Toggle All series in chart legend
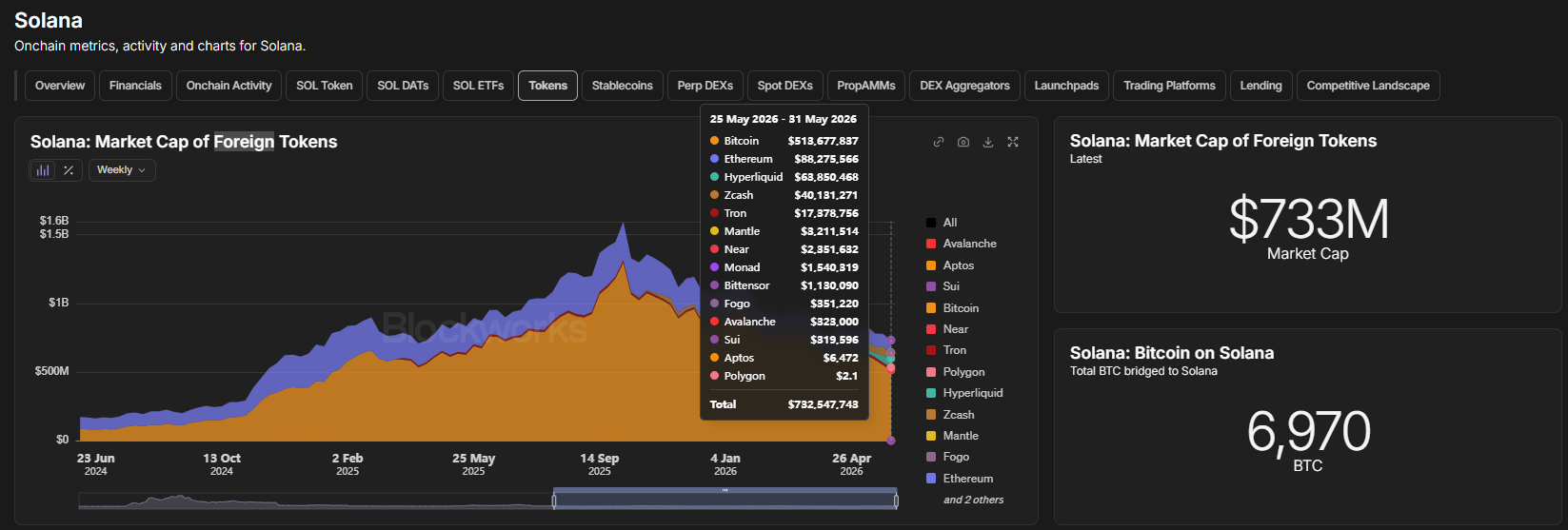 click(942, 223)
